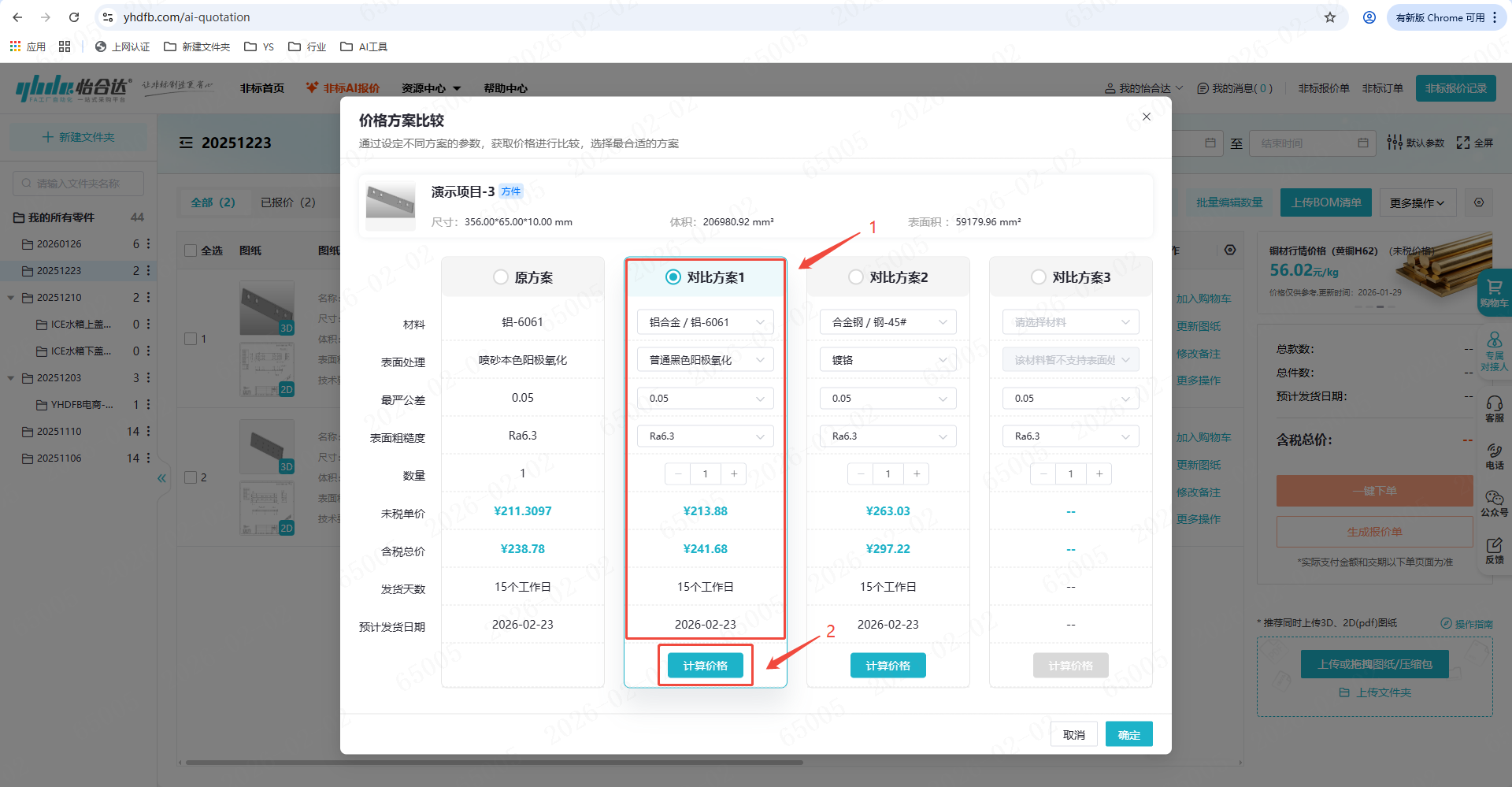The width and height of the screenshot is (1512, 787).
Task: Bookmark this page with the star icon
Action: [x=1330, y=17]
